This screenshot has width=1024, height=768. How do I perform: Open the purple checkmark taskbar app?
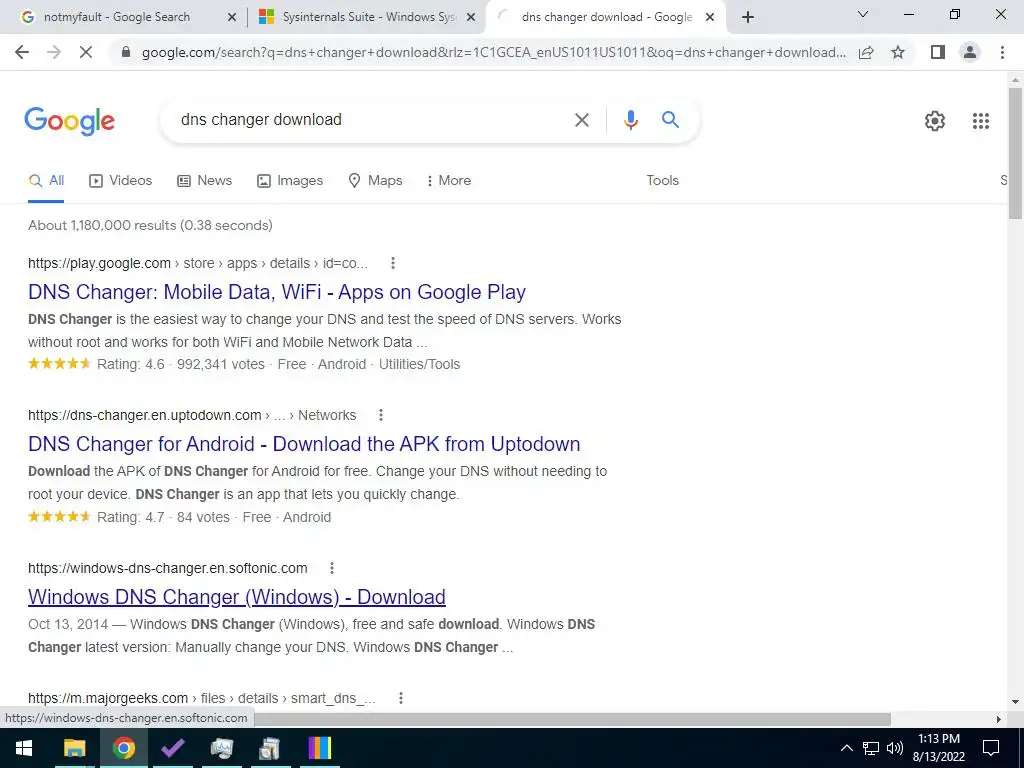pyautogui.click(x=172, y=748)
